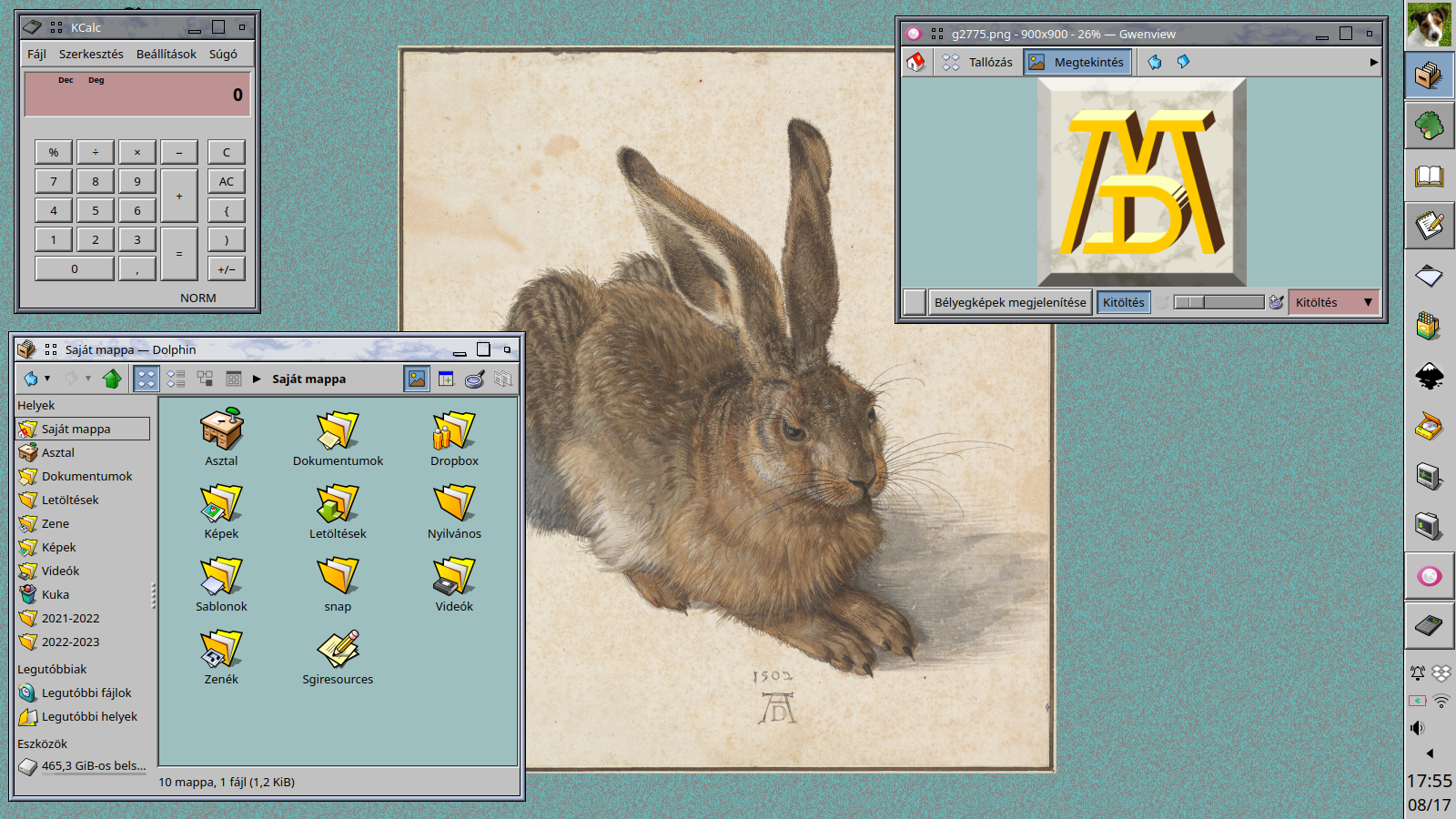1456x819 pixels.
Task: Switch to Tallózás browse mode in Gwenview
Action: [x=977, y=62]
